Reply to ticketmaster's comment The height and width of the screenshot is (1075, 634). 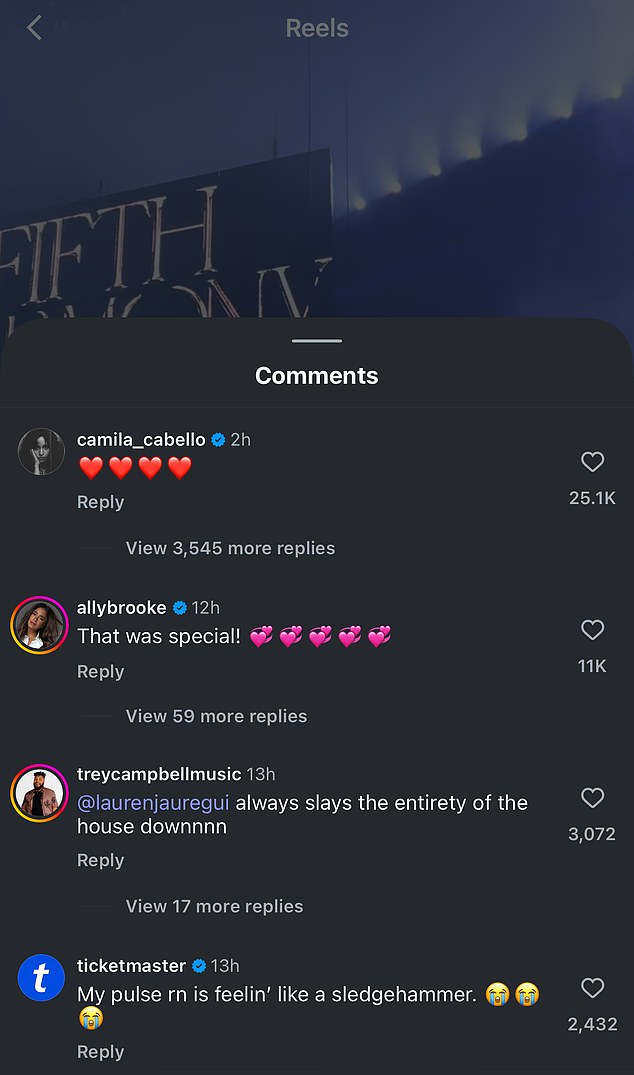[x=101, y=1052]
